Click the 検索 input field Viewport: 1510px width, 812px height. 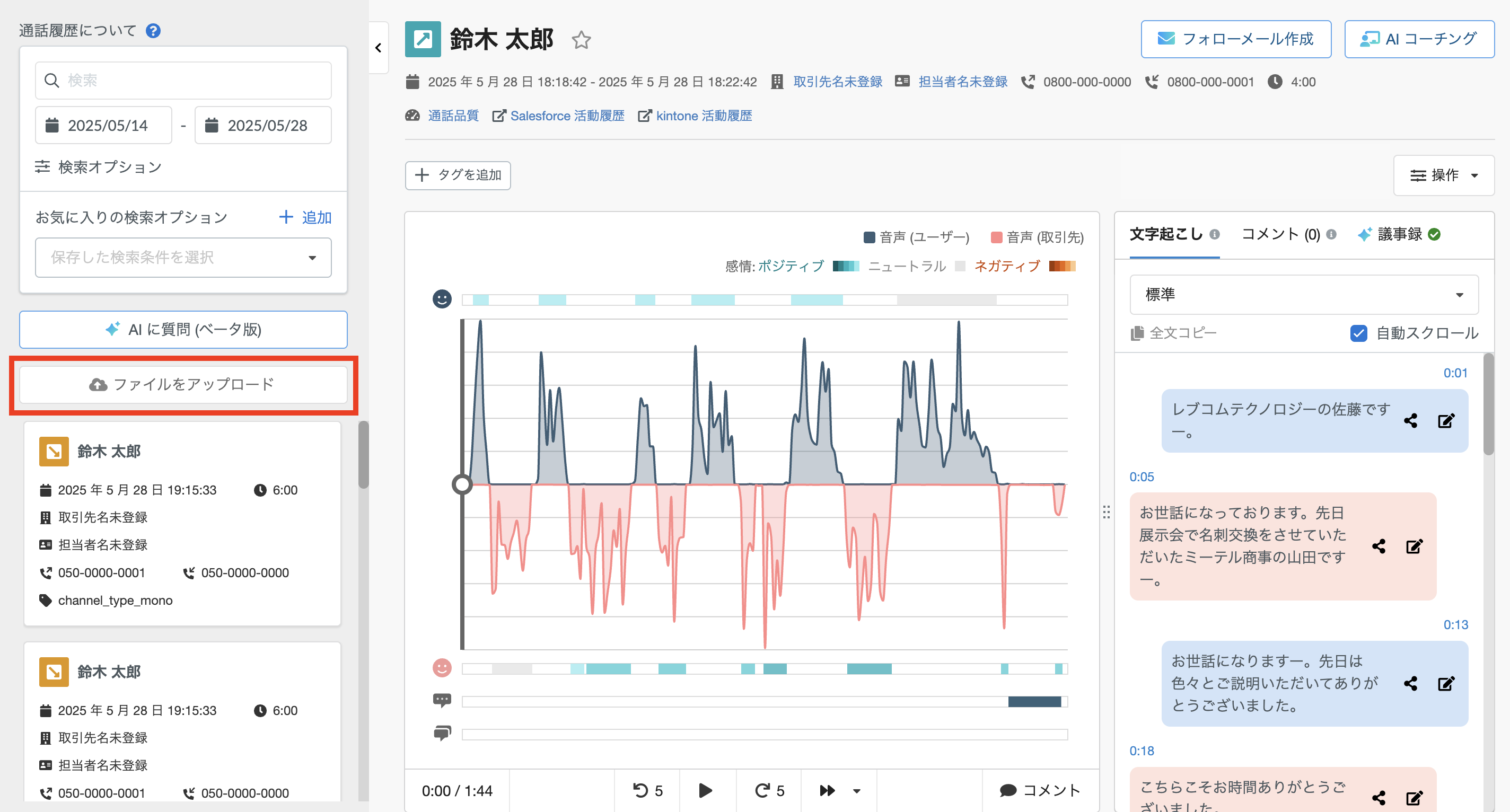pos(183,80)
